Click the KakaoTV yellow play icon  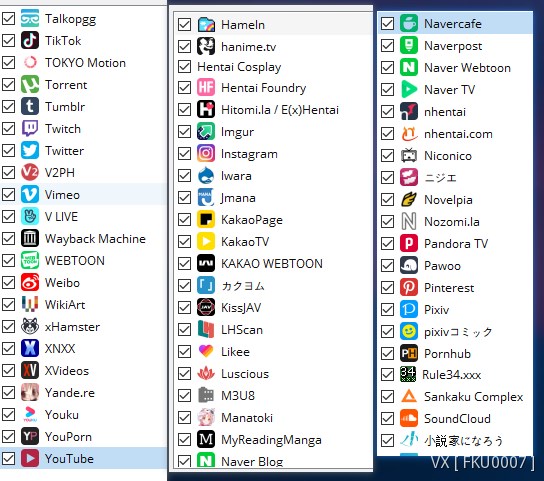(x=206, y=241)
